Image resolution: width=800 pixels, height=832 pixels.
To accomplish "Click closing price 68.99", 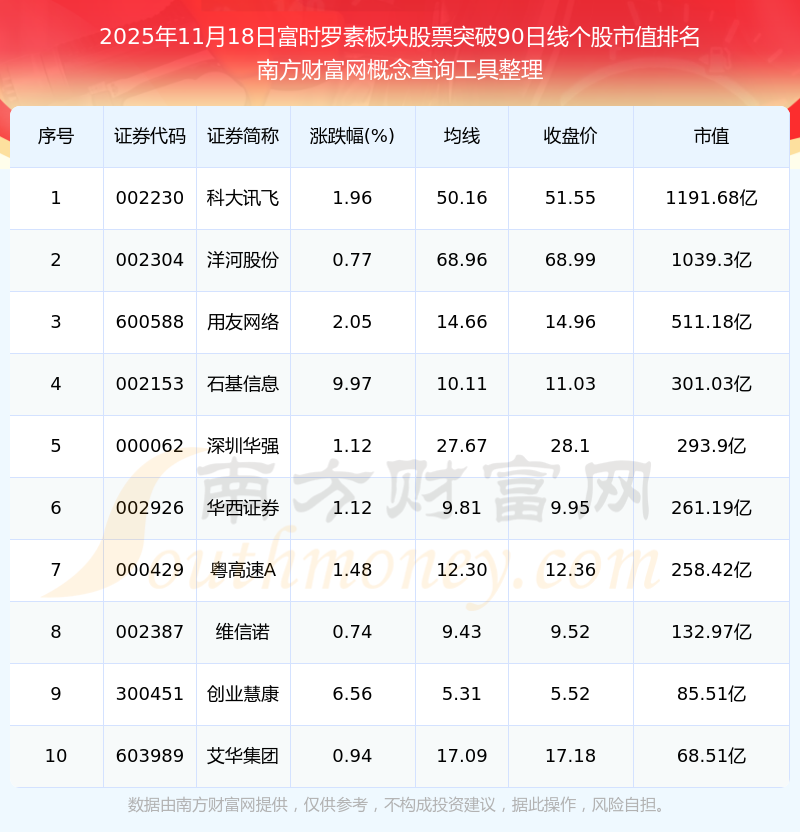I will 570,260.
